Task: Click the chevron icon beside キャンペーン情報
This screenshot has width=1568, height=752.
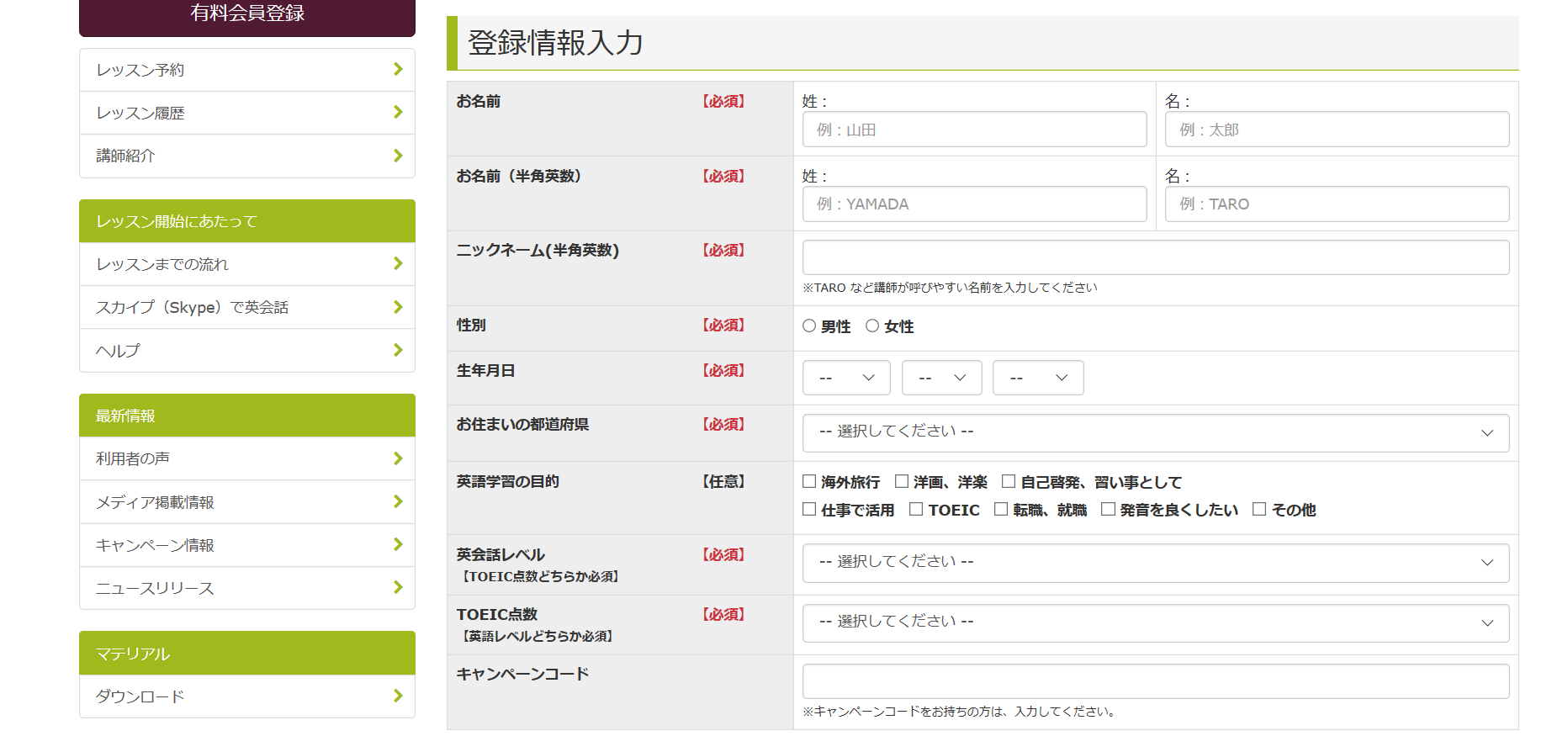Action: [x=398, y=544]
